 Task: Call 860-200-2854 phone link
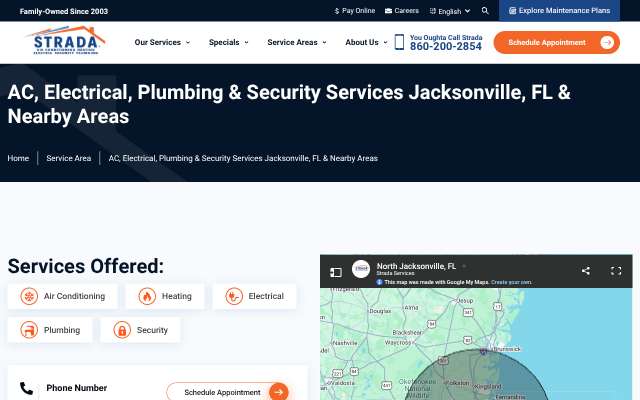[x=446, y=47]
